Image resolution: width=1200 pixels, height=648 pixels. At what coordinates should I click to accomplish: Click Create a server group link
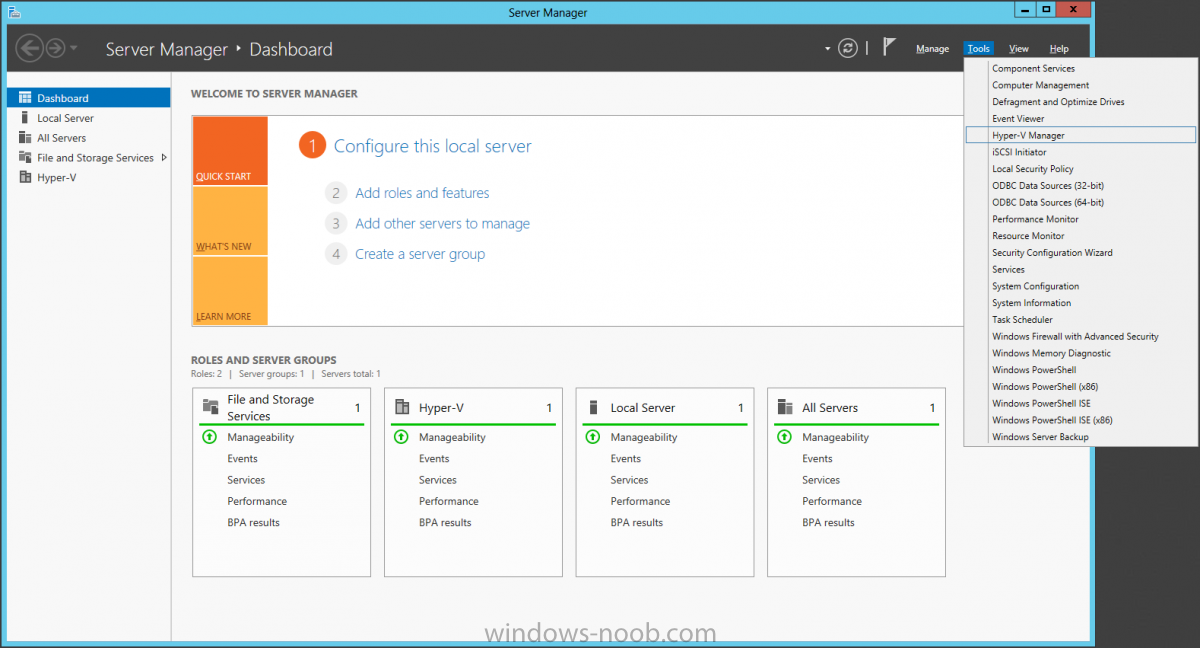(420, 254)
